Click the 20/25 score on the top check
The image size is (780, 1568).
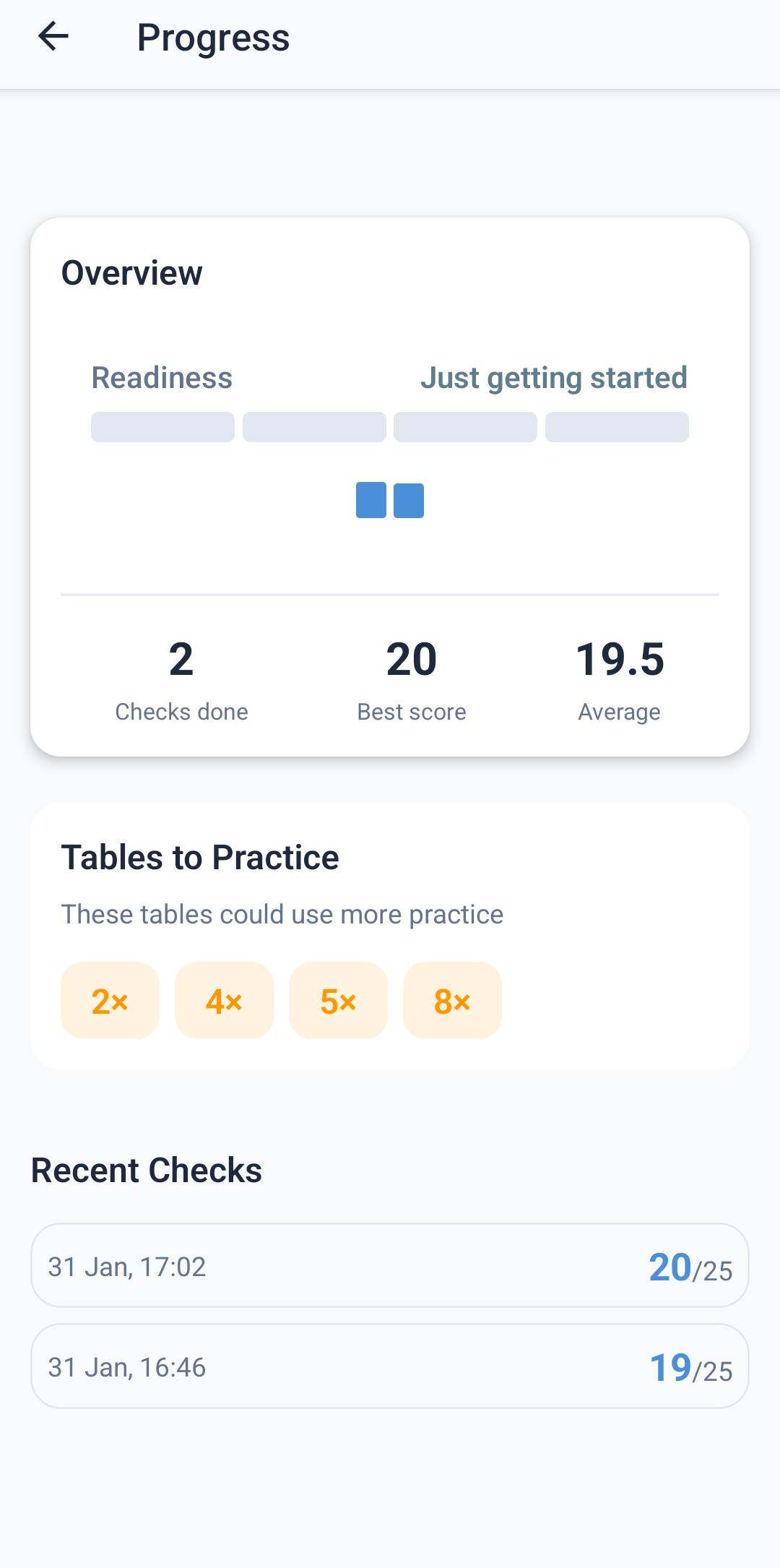point(690,1267)
